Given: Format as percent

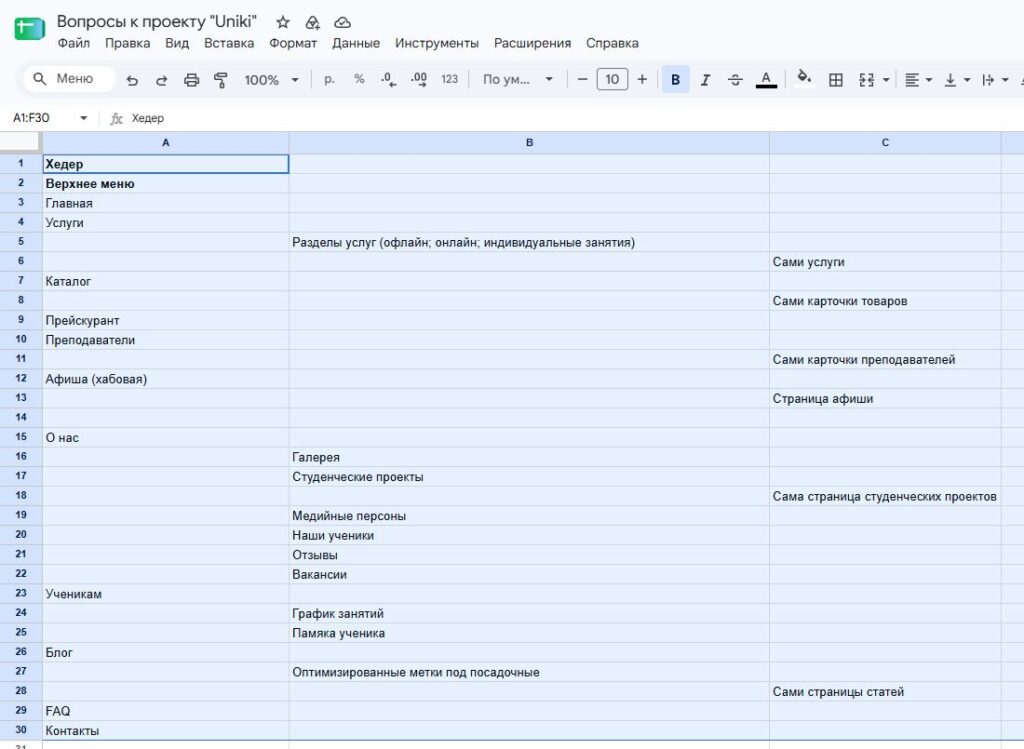Looking at the screenshot, I should click(359, 79).
